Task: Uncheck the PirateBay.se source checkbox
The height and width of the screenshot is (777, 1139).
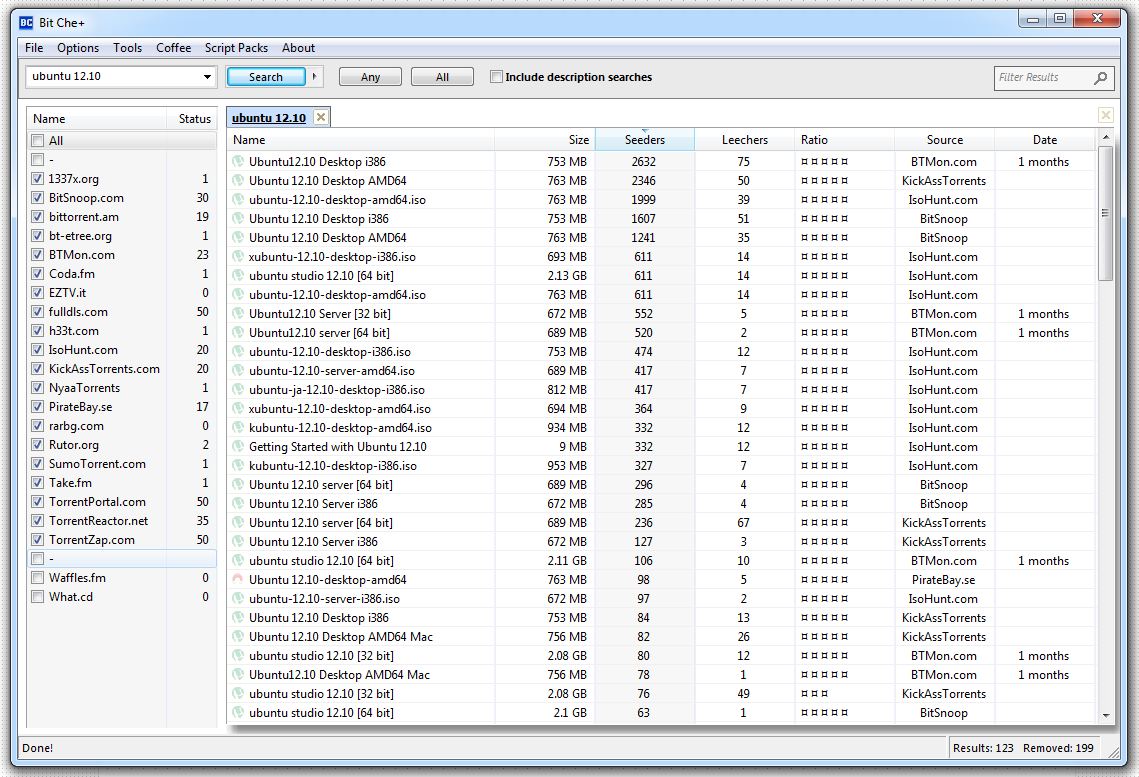Action: pos(38,407)
